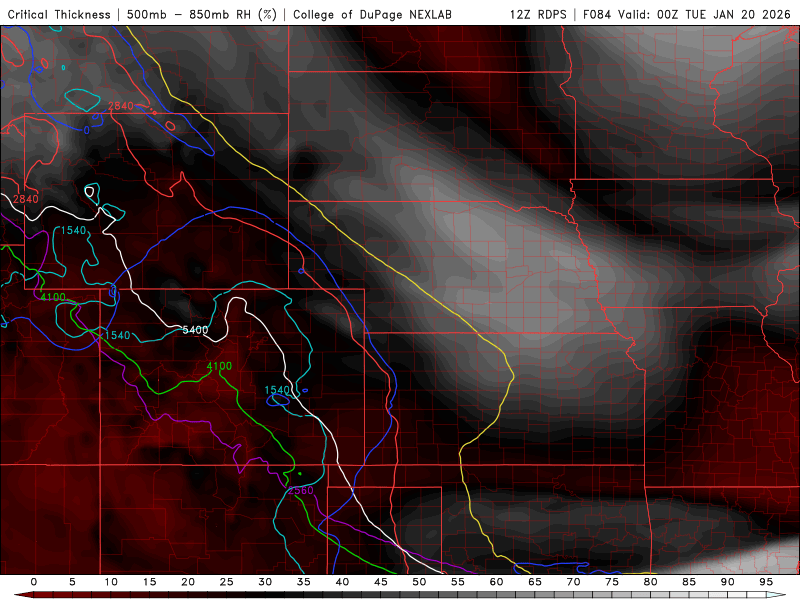Select the "12Z RDPS" model run label
800x600 pixels.
(x=538, y=14)
